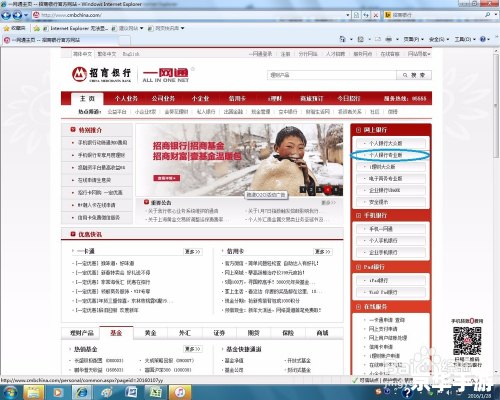Open the new blank tab button
Image resolution: width=500 pixels, height=400 pixels.
tap(125, 40)
